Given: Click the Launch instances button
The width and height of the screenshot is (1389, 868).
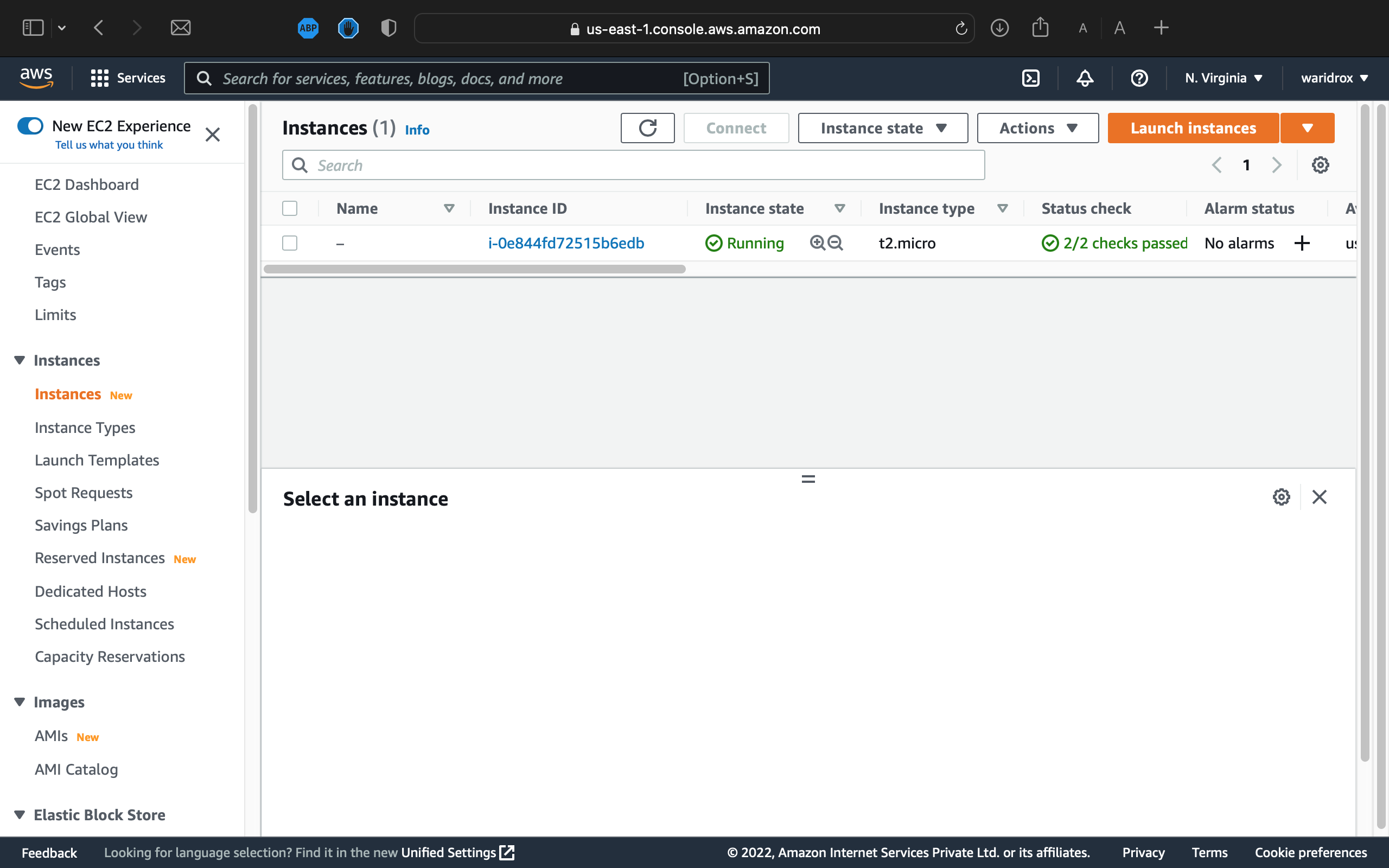Looking at the screenshot, I should point(1193,127).
